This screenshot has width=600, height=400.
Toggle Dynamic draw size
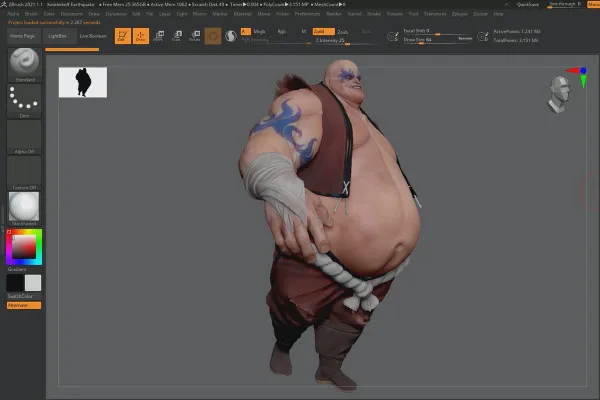pos(465,38)
